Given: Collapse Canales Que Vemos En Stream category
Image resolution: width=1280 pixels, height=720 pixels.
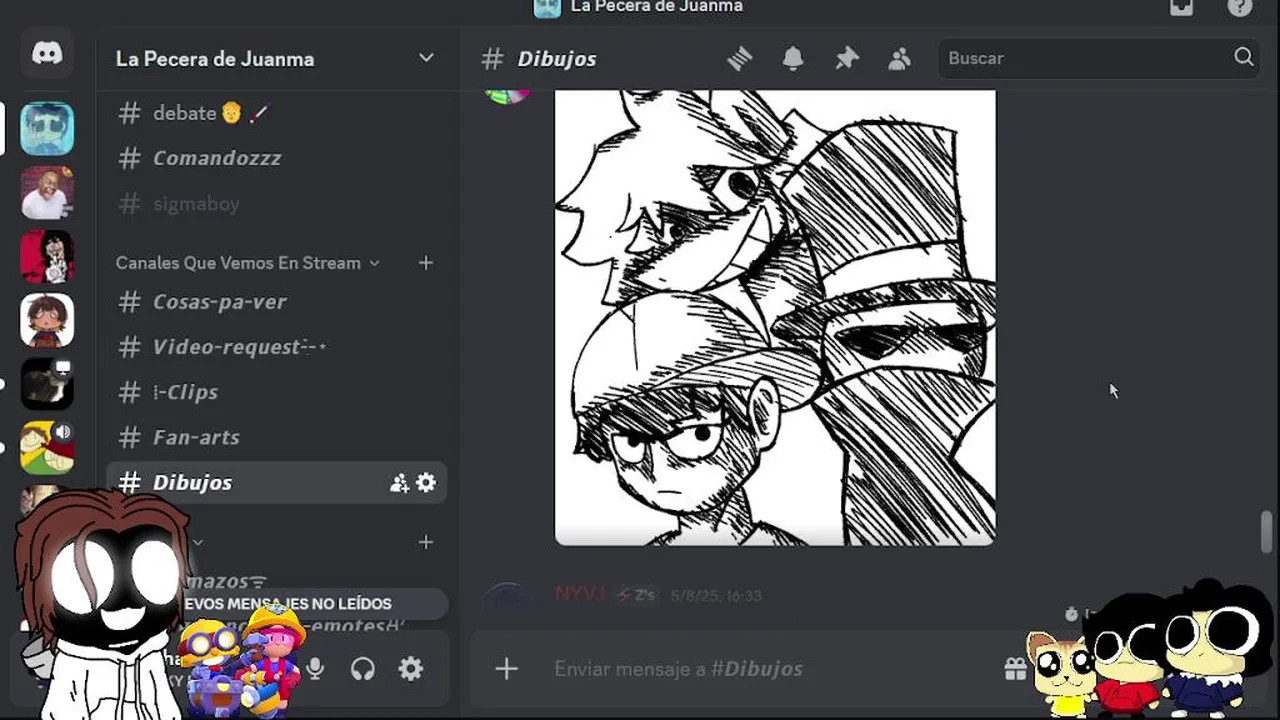Looking at the screenshot, I should tap(247, 263).
